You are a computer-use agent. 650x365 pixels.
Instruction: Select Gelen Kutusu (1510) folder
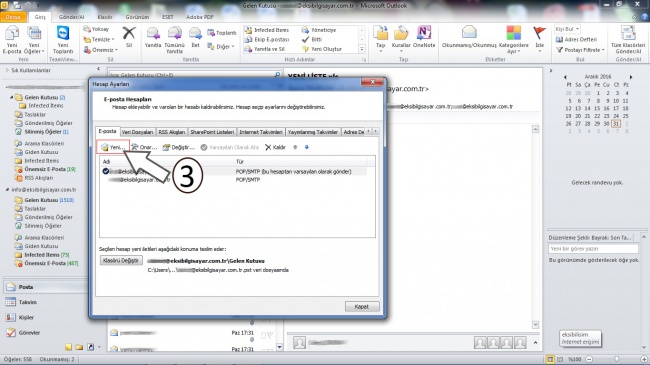pos(44,200)
